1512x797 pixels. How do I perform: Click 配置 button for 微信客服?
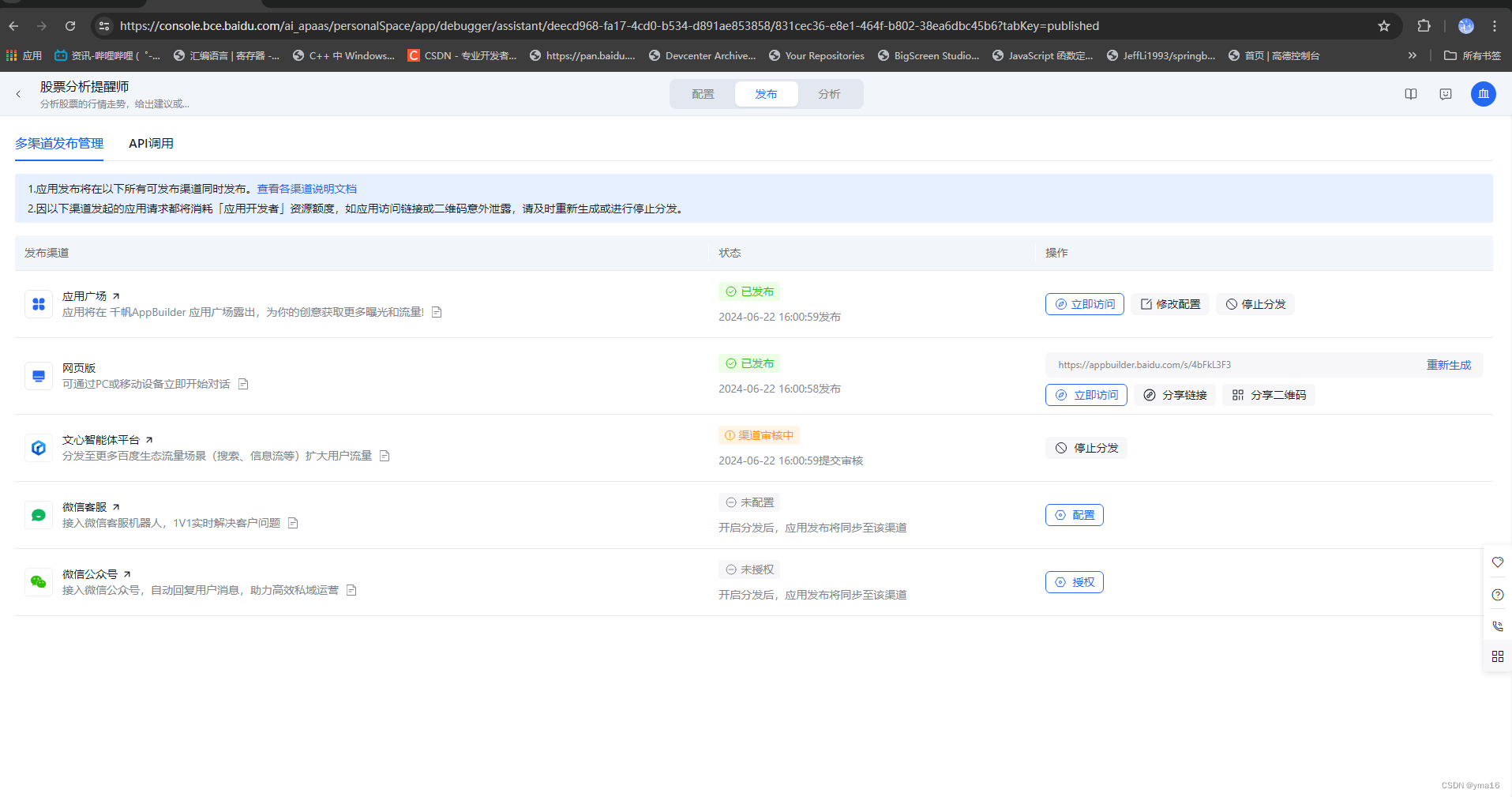pyautogui.click(x=1075, y=515)
